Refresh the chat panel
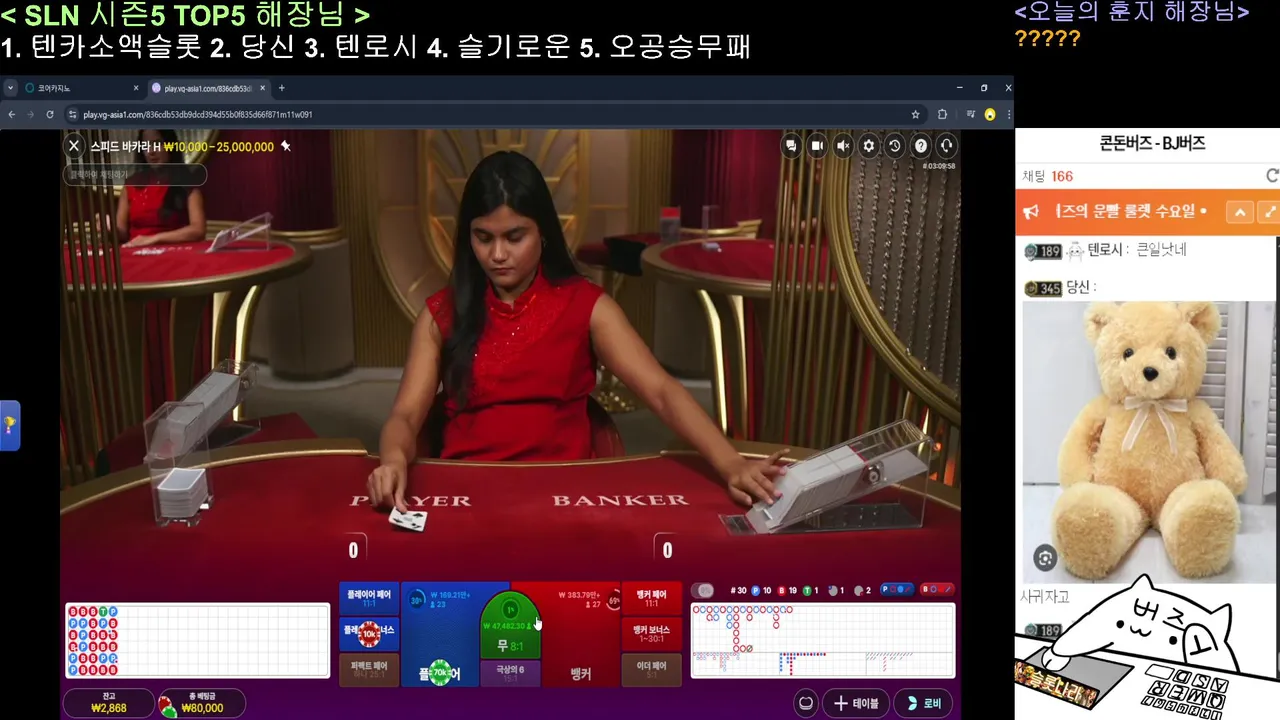The height and width of the screenshot is (720, 1280). click(1272, 176)
